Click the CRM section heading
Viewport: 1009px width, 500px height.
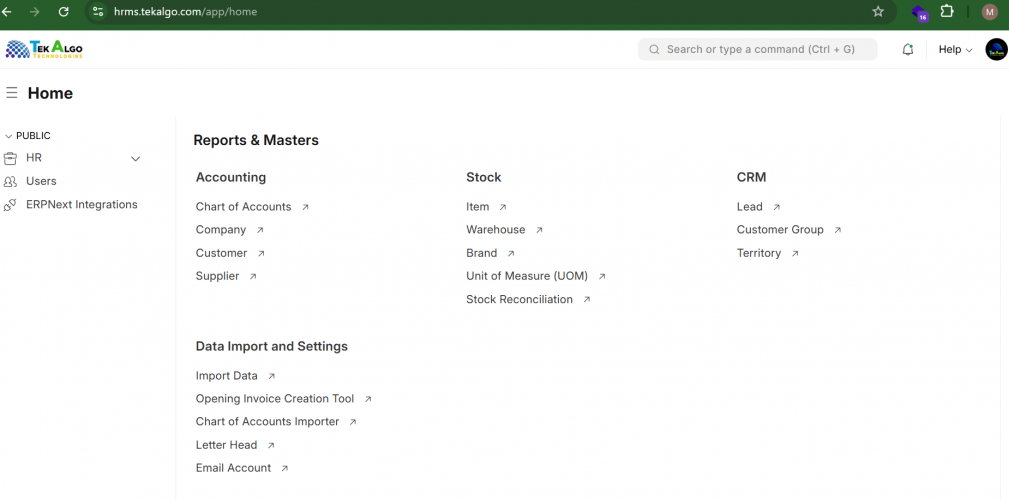pos(752,178)
